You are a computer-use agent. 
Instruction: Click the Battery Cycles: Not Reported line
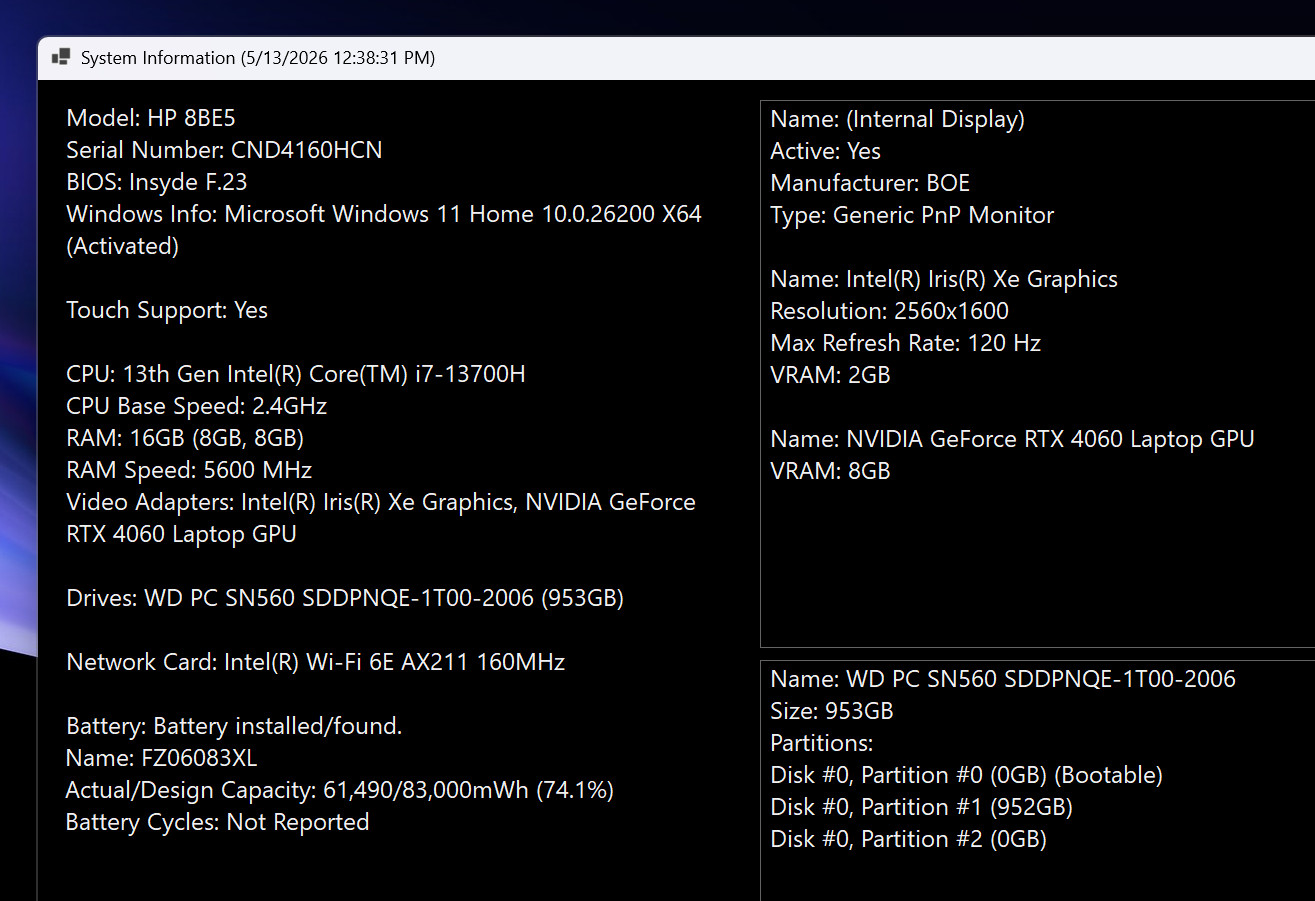(218, 822)
